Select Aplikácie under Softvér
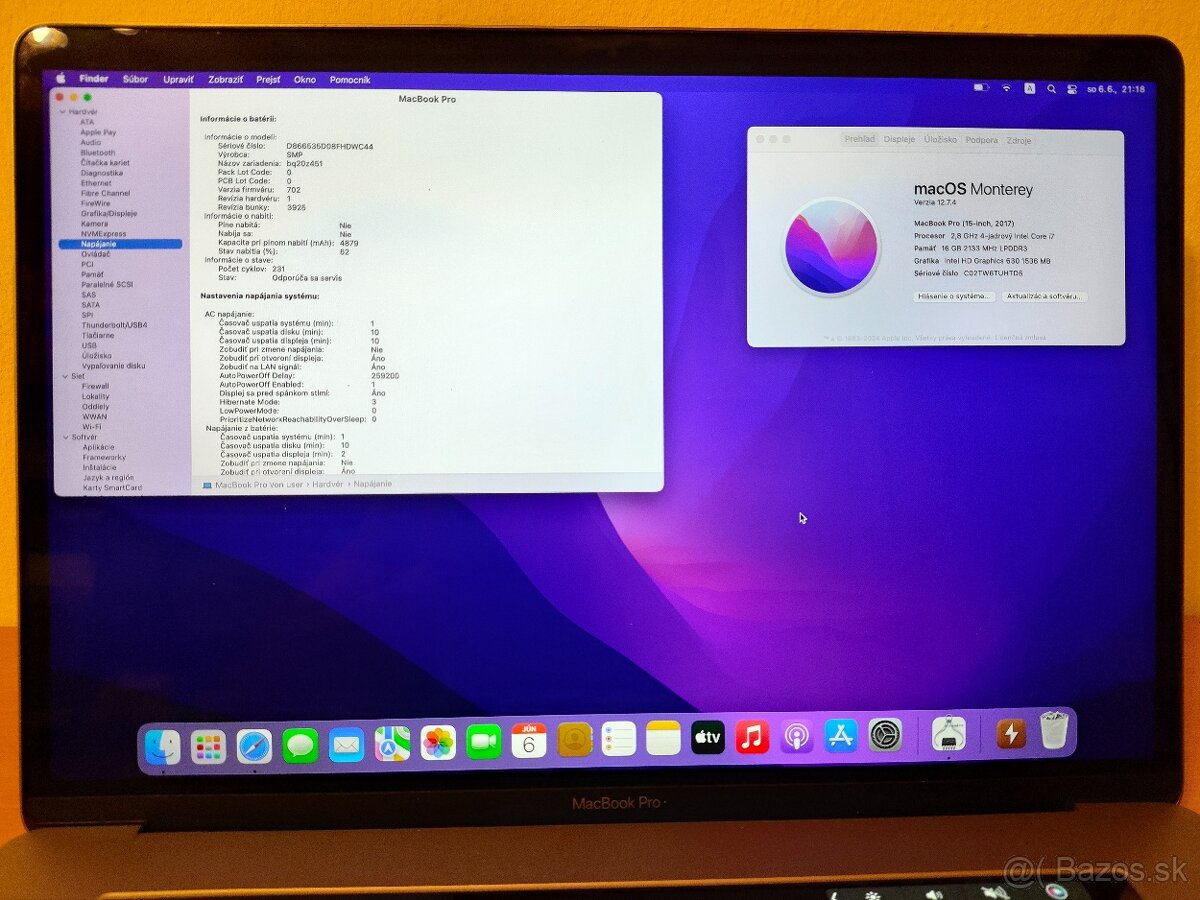The image size is (1200, 900). [x=98, y=447]
